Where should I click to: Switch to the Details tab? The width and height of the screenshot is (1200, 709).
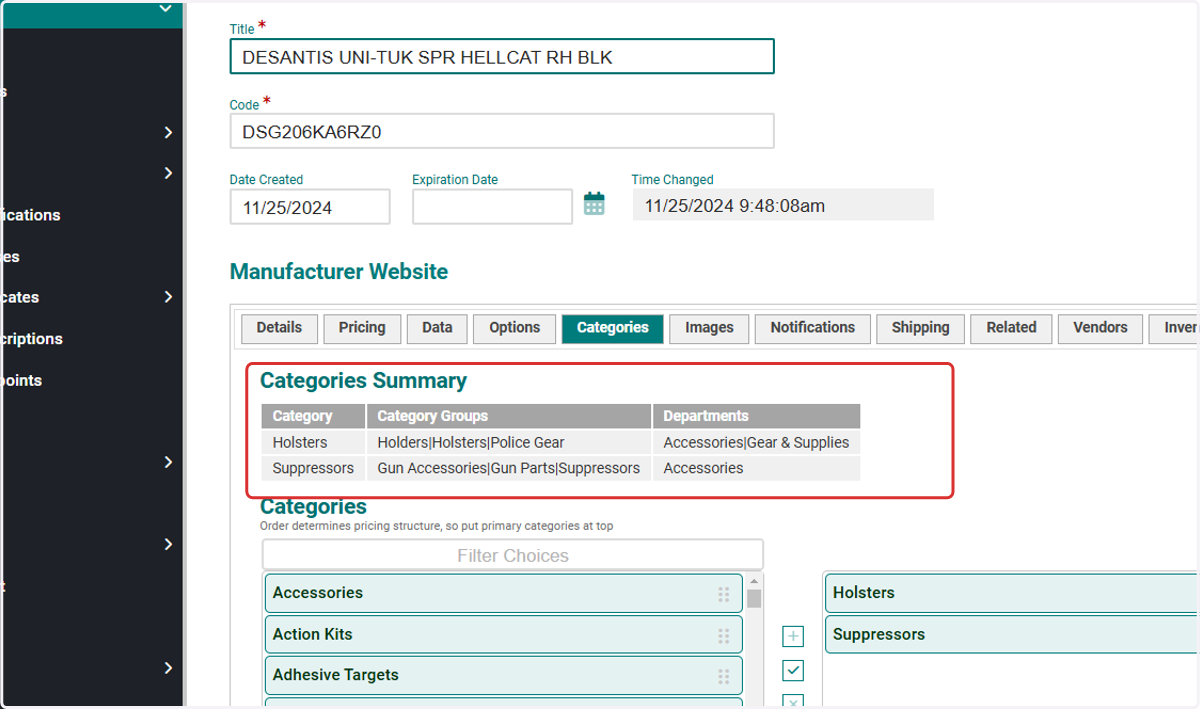pyautogui.click(x=279, y=328)
